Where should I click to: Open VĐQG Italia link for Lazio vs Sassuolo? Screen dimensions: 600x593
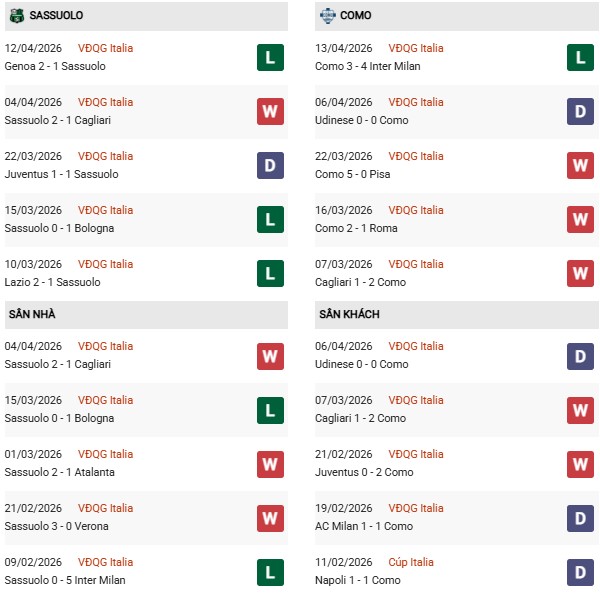click(105, 264)
